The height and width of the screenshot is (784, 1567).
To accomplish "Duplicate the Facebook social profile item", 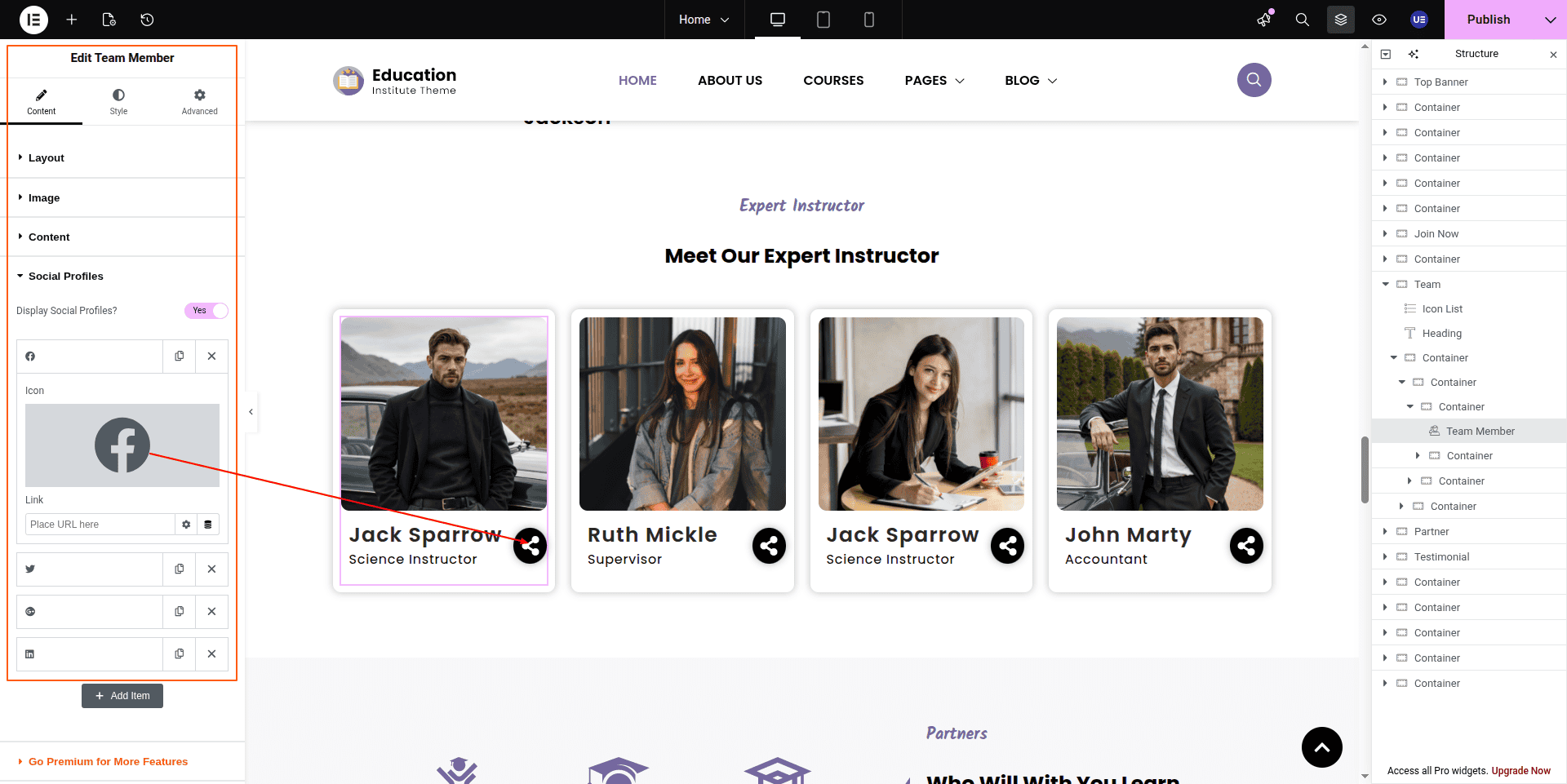I will pyautogui.click(x=180, y=357).
